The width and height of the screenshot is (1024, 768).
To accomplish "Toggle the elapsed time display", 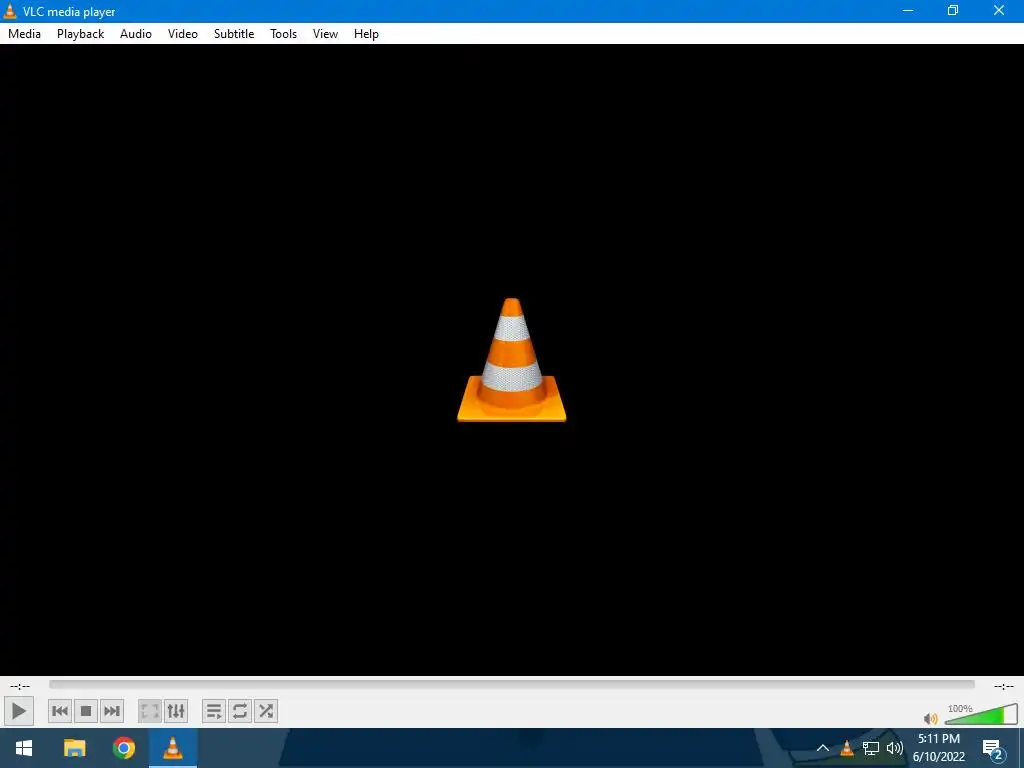I will click(20, 686).
